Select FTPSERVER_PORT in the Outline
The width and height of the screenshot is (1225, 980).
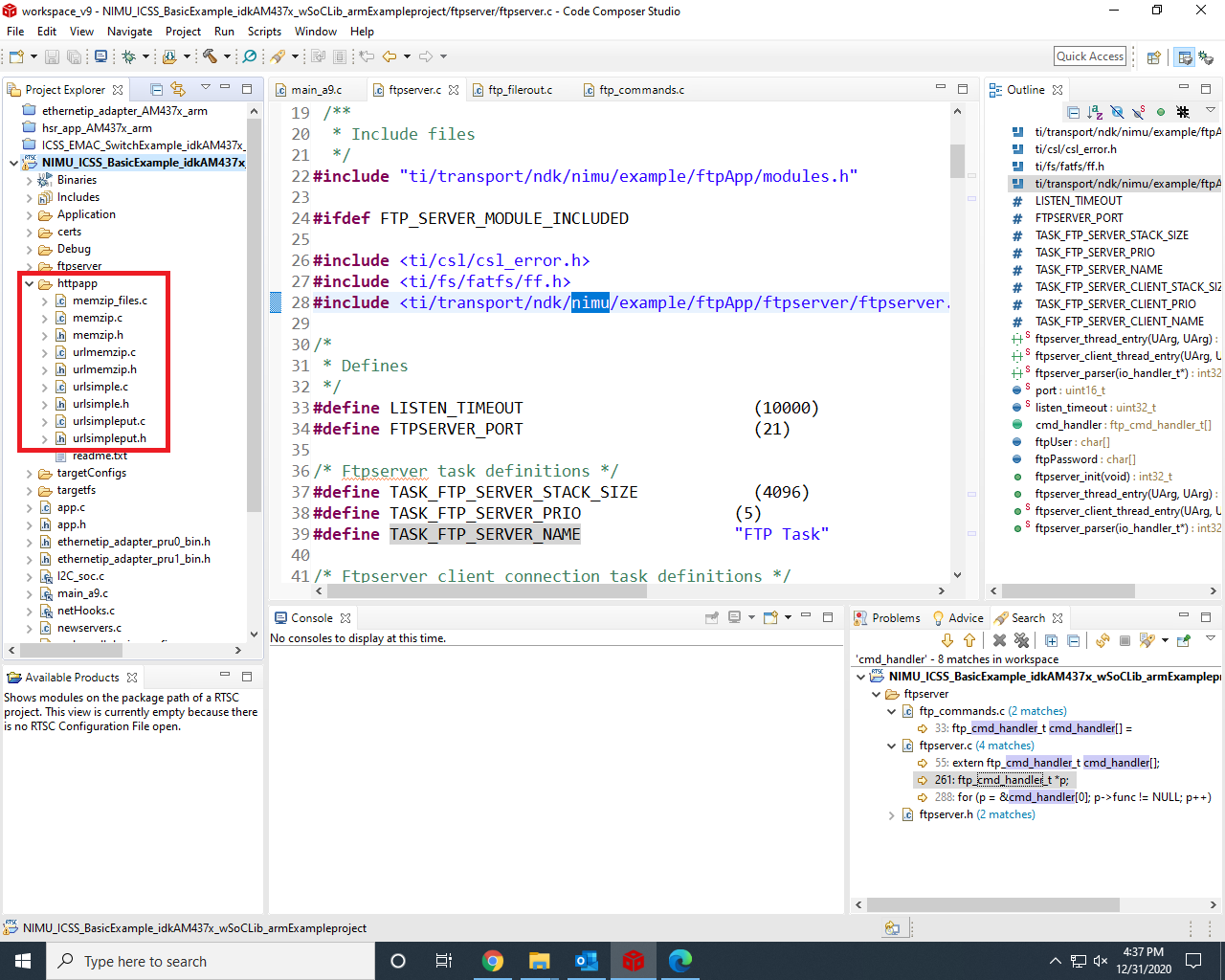[1079, 218]
